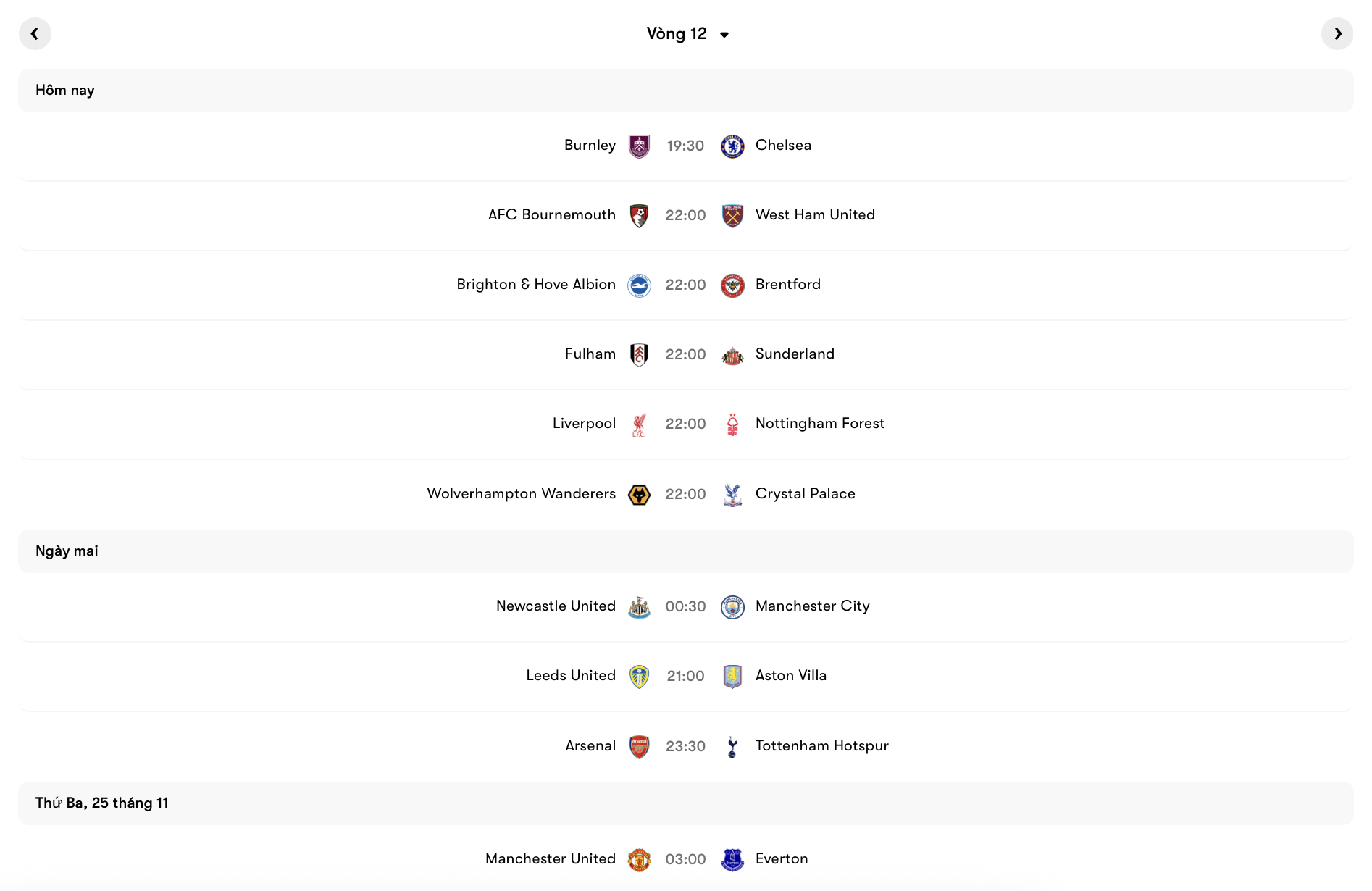
Task: Click the Everton club crest
Action: click(733, 858)
